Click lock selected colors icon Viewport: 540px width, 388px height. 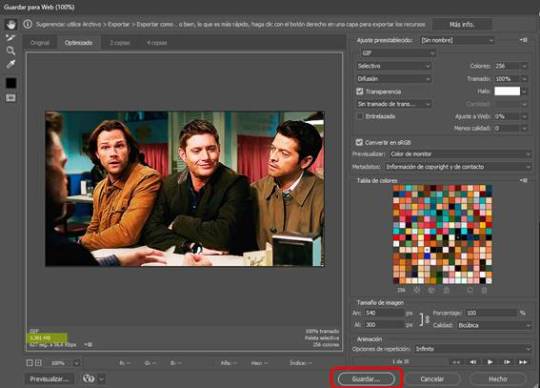click(446, 290)
